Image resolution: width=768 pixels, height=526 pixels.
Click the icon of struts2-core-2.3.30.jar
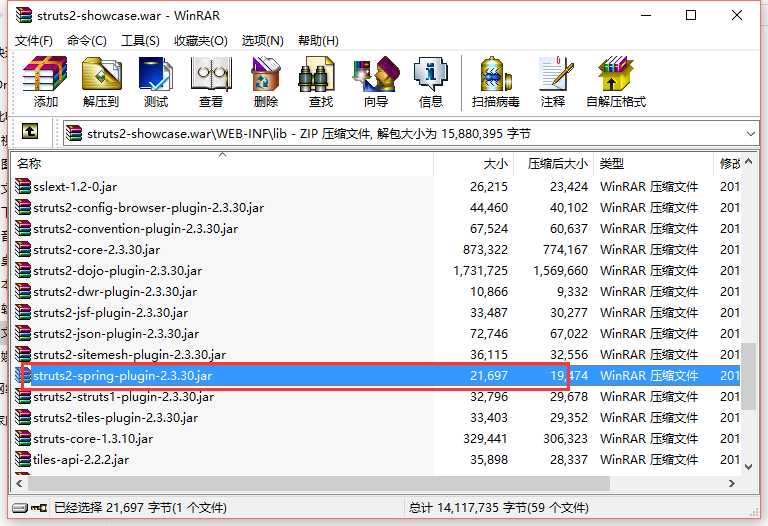[23, 249]
